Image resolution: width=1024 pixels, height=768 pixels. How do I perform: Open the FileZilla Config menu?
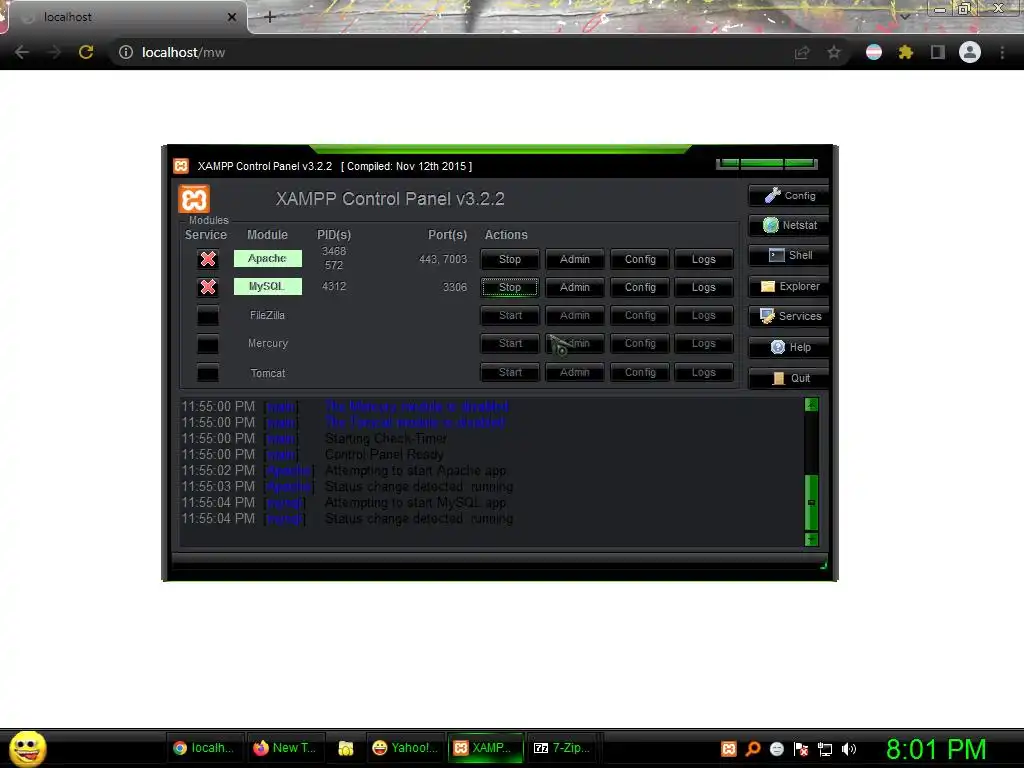point(639,315)
